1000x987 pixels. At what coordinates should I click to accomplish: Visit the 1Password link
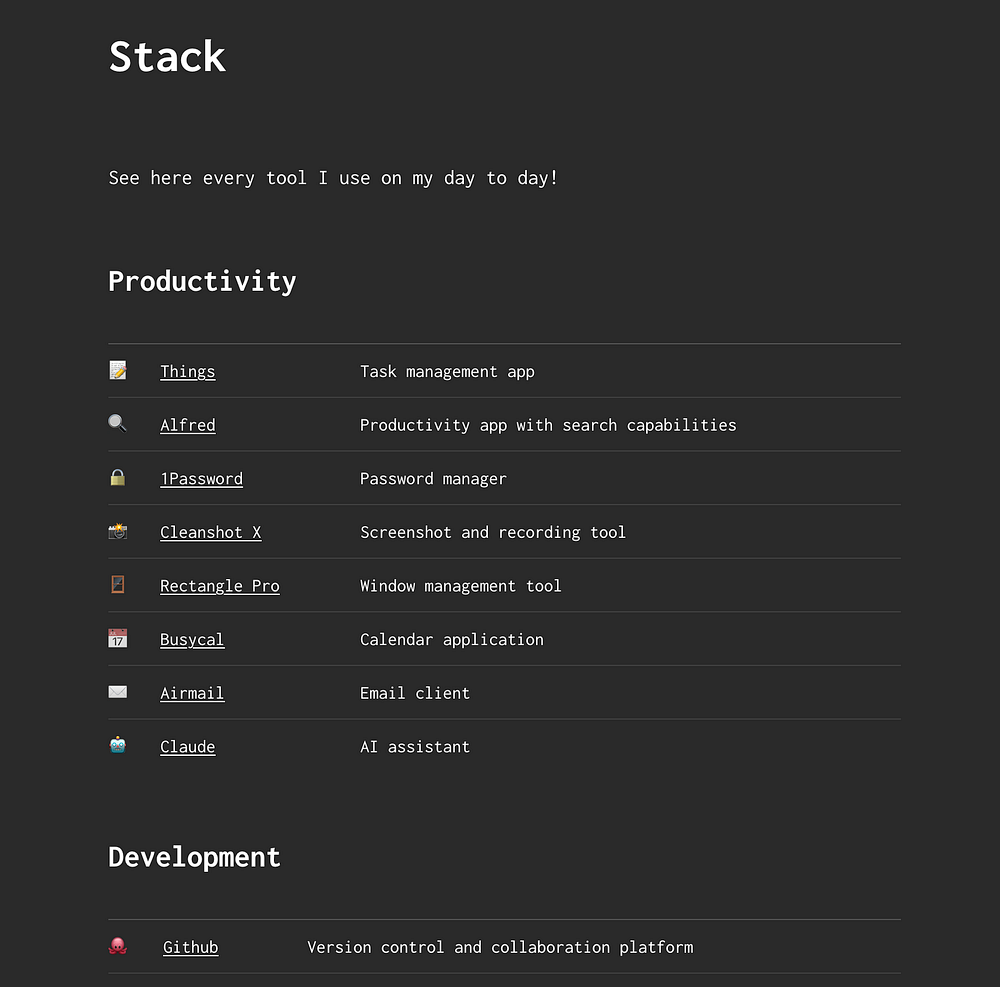click(201, 479)
